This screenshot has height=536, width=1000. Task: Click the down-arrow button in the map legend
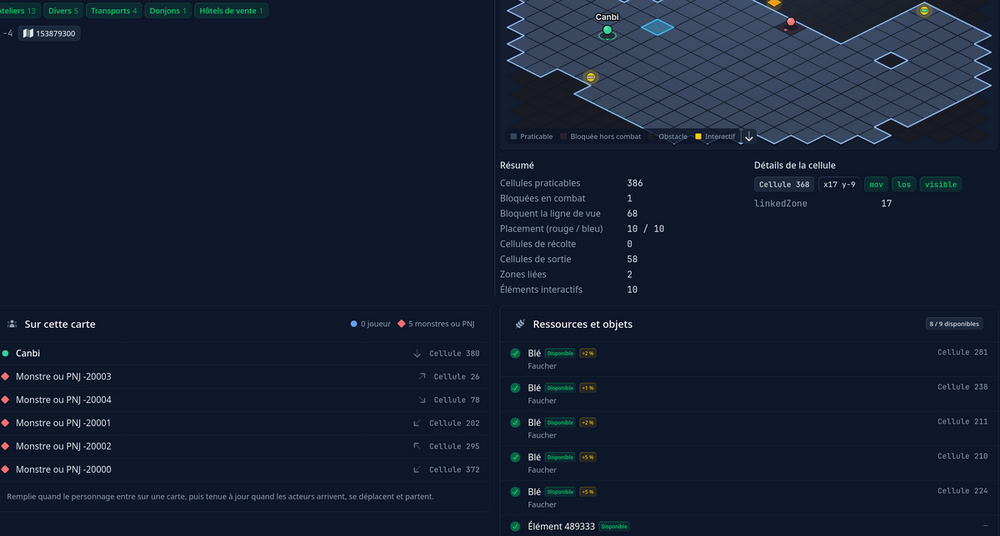(x=749, y=136)
